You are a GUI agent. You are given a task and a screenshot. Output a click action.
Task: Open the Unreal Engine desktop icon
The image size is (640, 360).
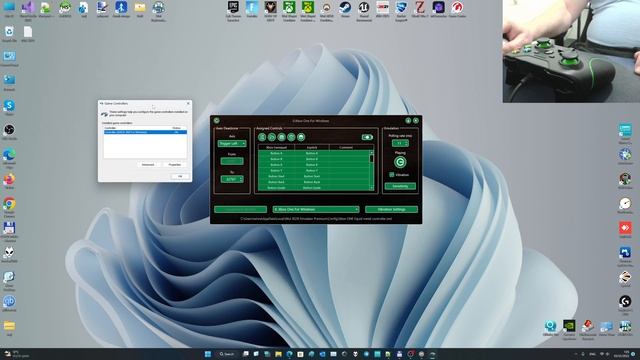(364, 11)
